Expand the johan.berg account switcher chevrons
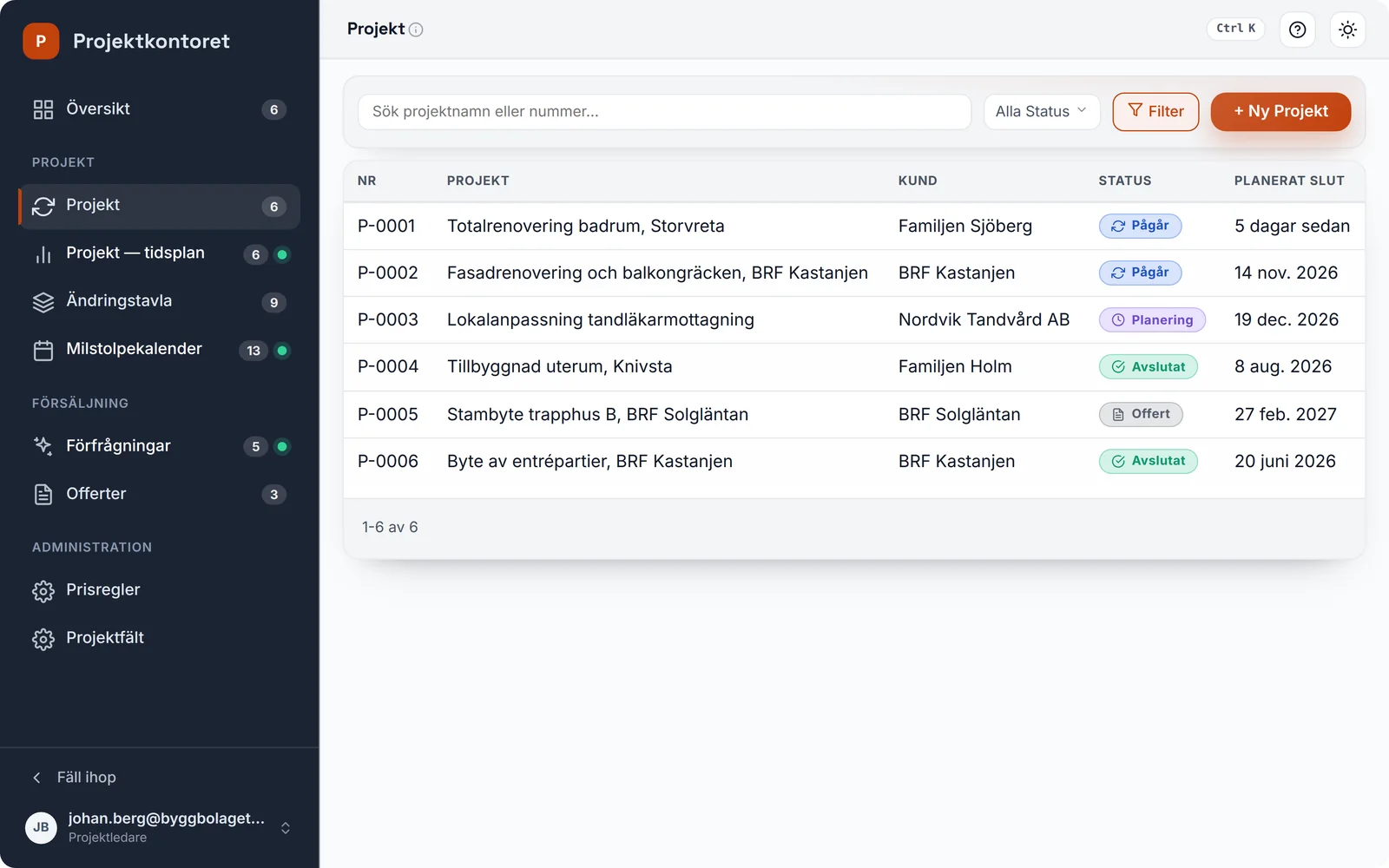The image size is (1389, 868). (x=286, y=828)
